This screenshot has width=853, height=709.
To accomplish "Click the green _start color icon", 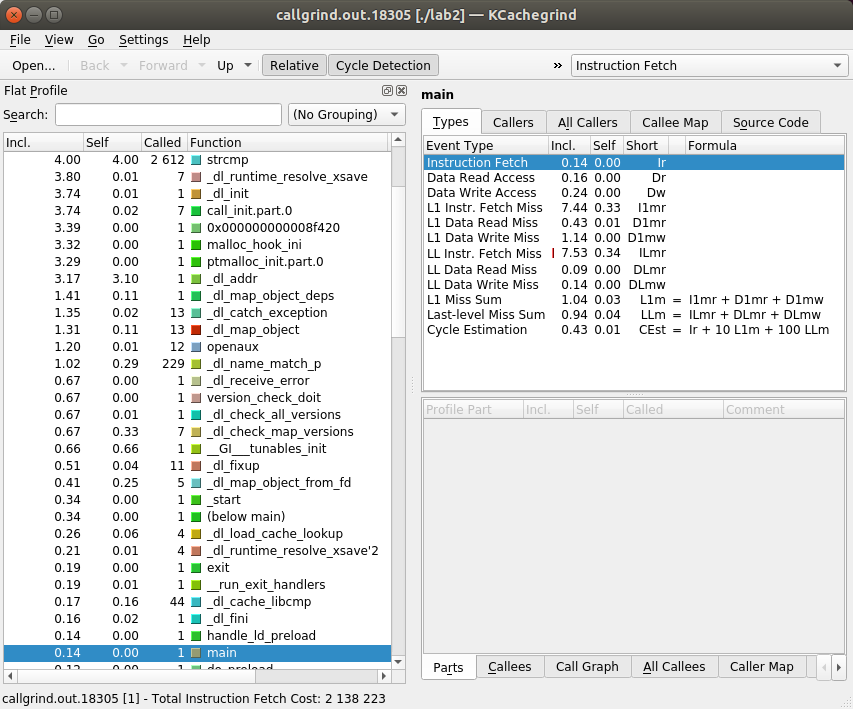I will 196,499.
